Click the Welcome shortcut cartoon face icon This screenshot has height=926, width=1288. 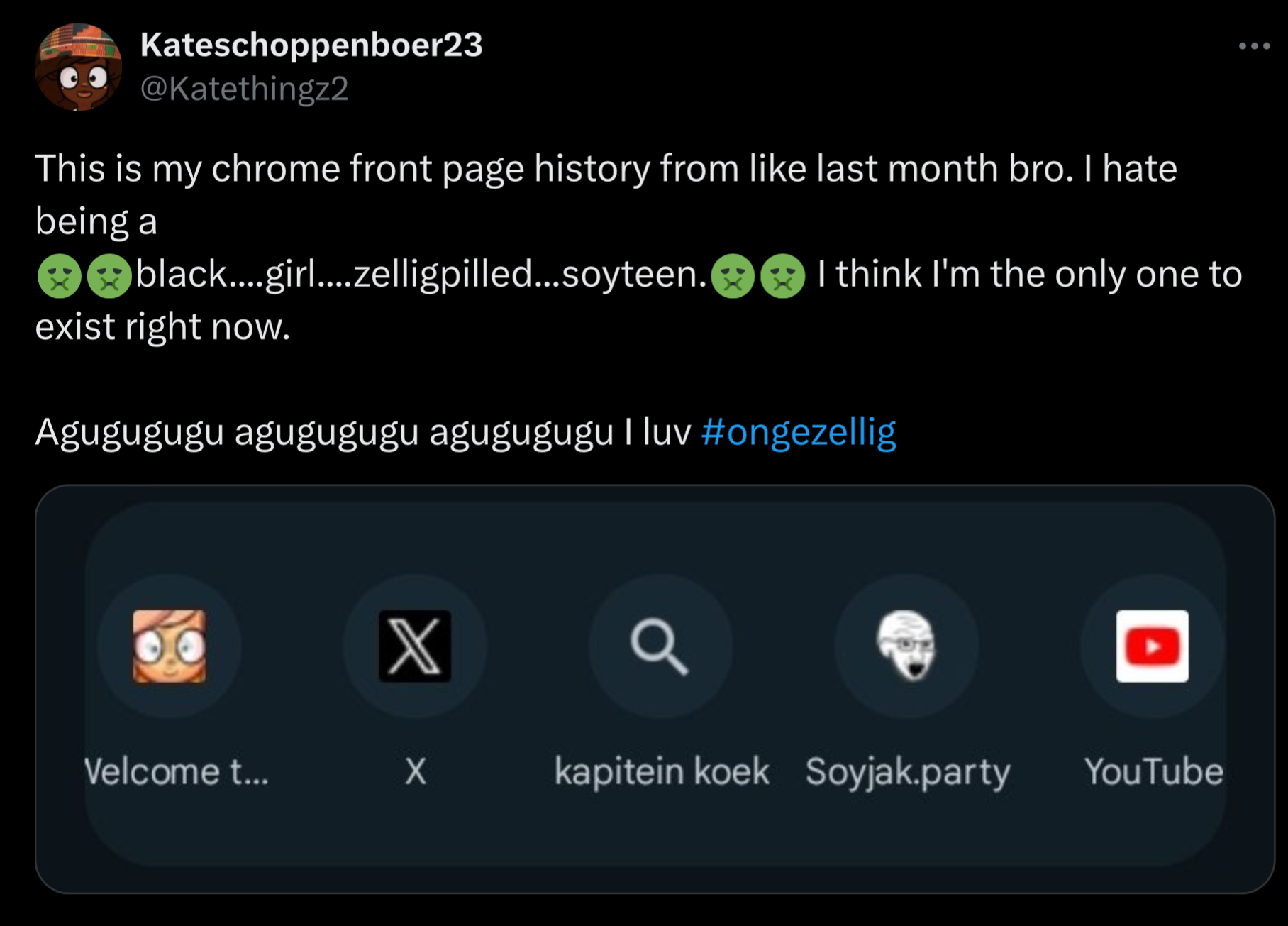[169, 646]
